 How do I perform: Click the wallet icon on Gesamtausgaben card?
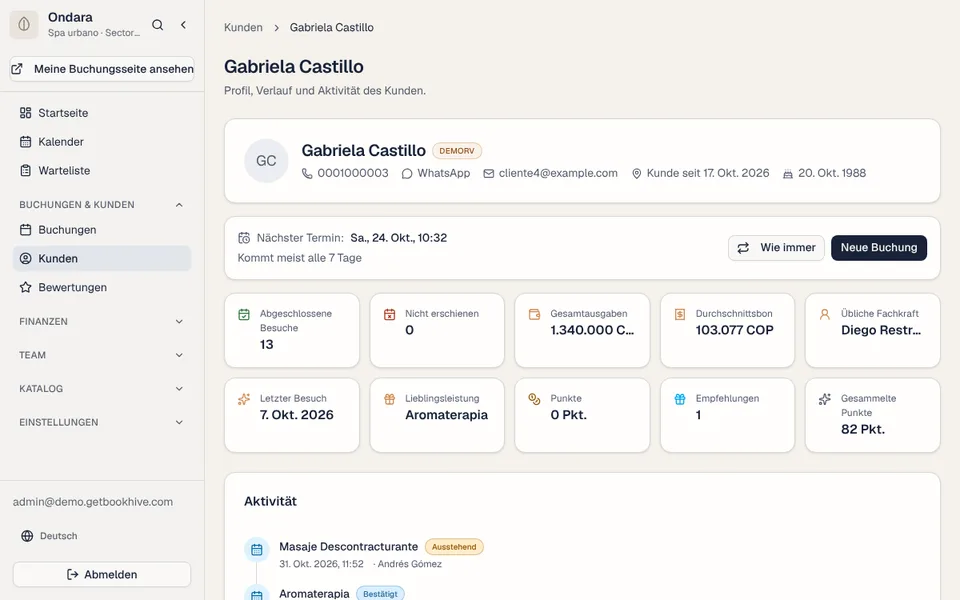534,314
